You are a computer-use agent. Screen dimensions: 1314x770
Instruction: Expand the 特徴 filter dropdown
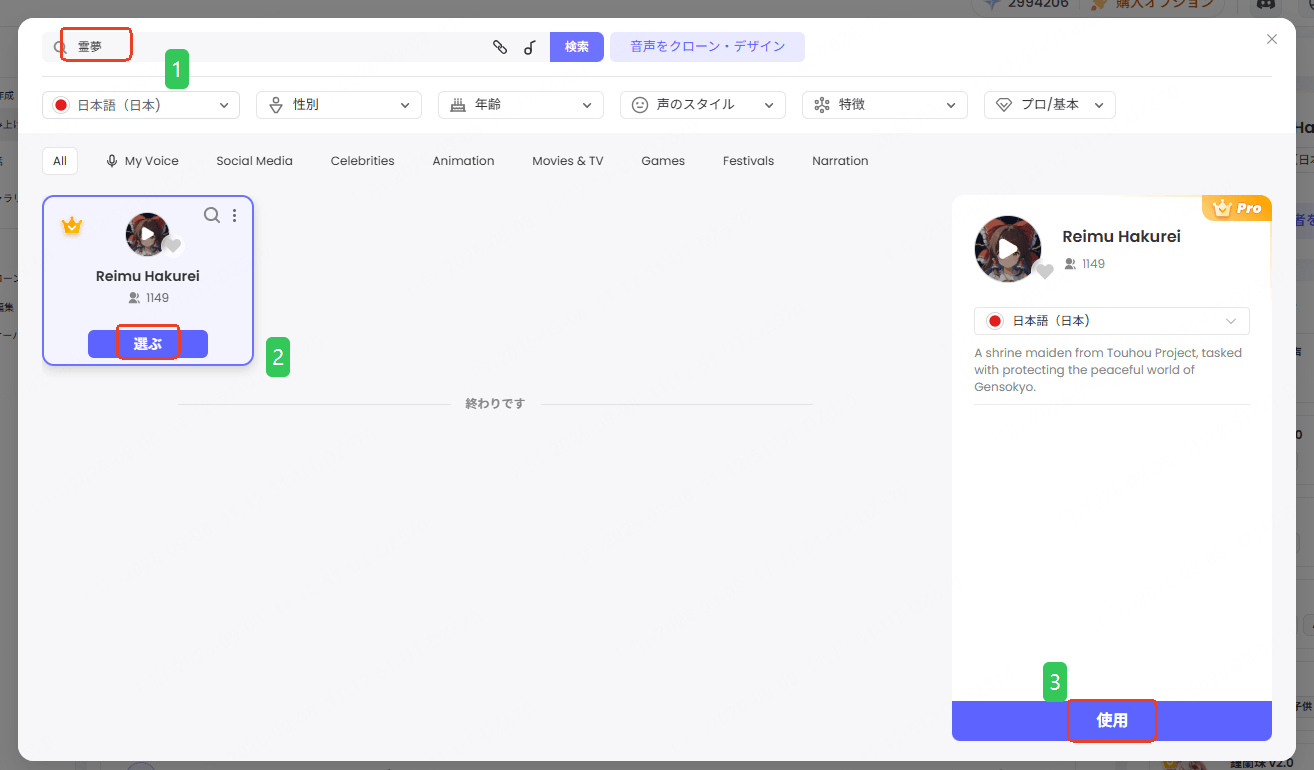click(885, 105)
